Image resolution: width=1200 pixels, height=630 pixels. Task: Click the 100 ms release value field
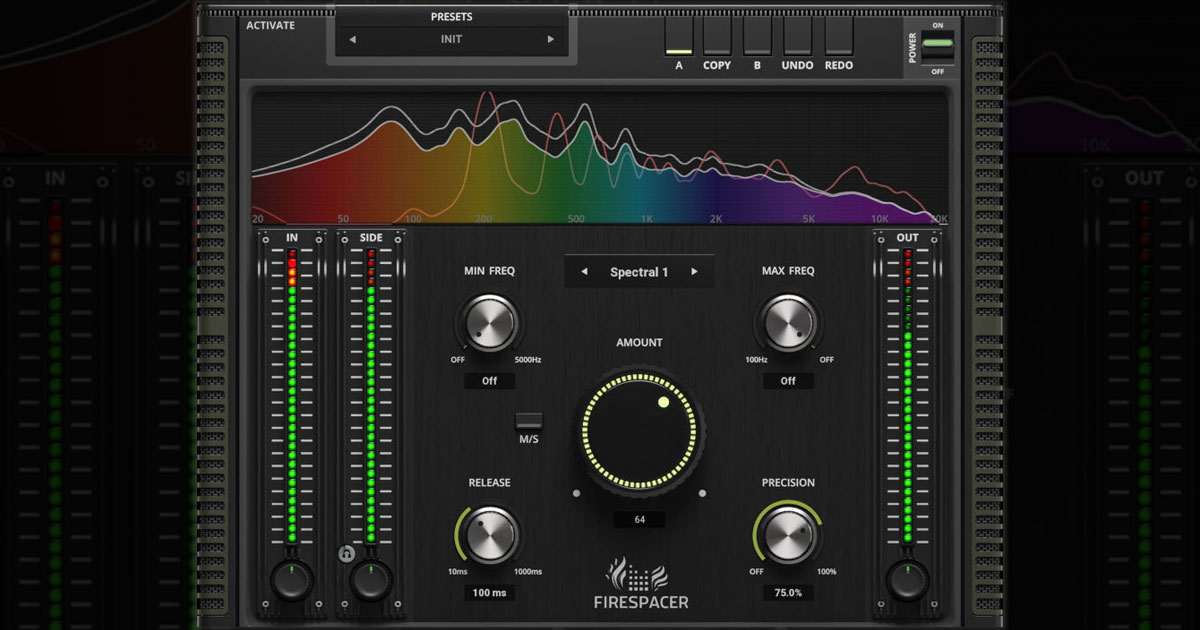[490, 593]
